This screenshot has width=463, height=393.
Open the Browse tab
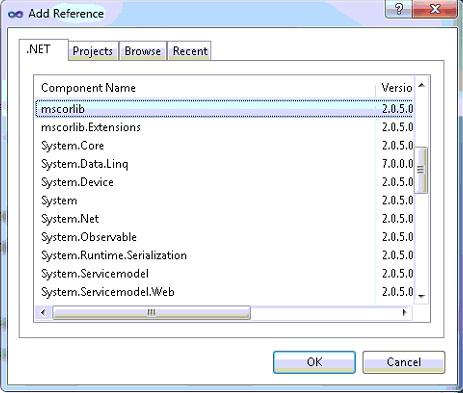[x=143, y=51]
